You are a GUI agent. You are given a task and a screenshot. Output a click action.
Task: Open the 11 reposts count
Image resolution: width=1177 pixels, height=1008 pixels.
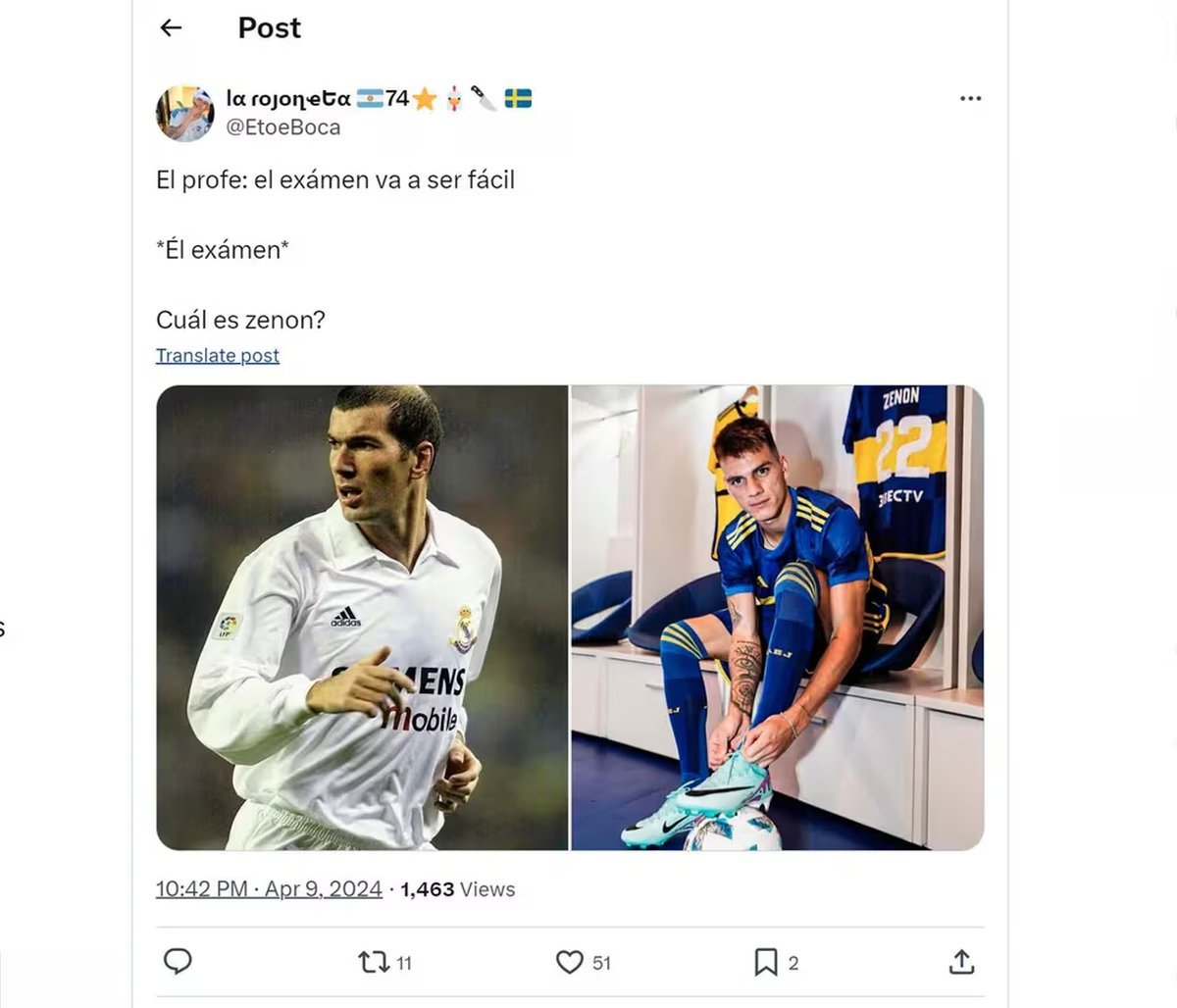(x=403, y=962)
